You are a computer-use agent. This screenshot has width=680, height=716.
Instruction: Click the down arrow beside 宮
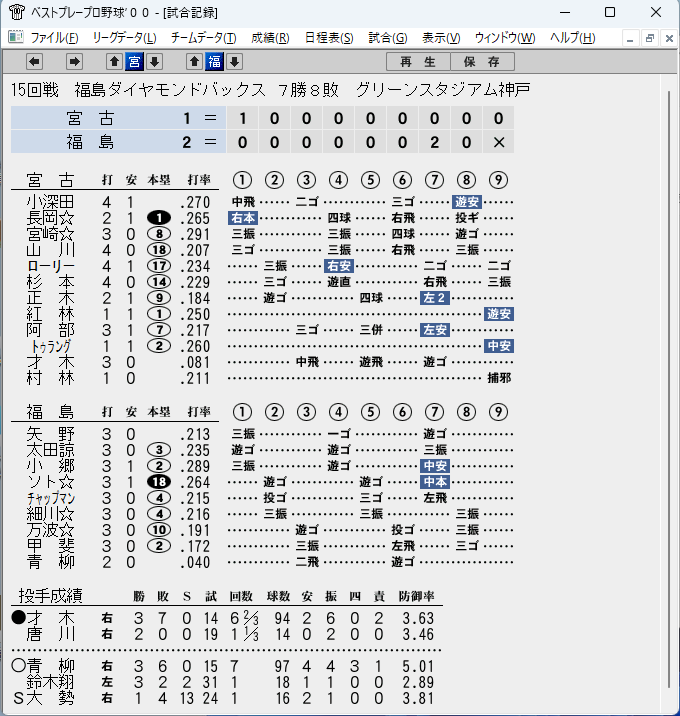[154, 61]
